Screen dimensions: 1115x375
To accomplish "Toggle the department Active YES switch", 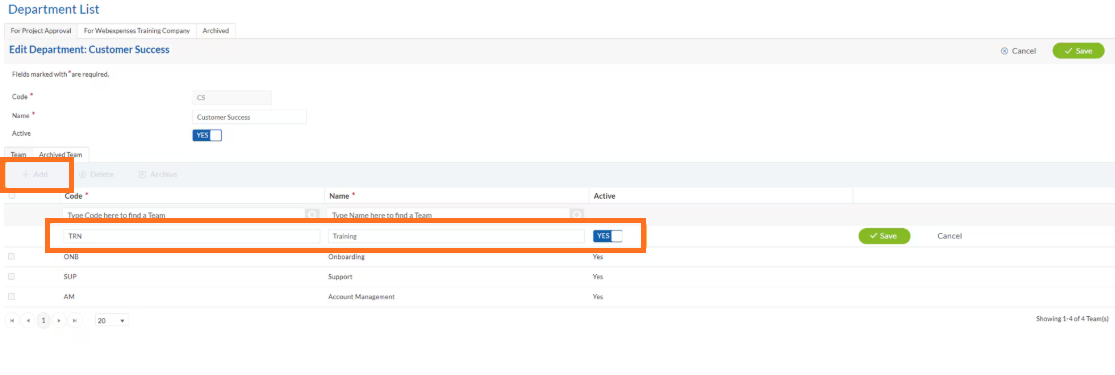I will pos(207,135).
